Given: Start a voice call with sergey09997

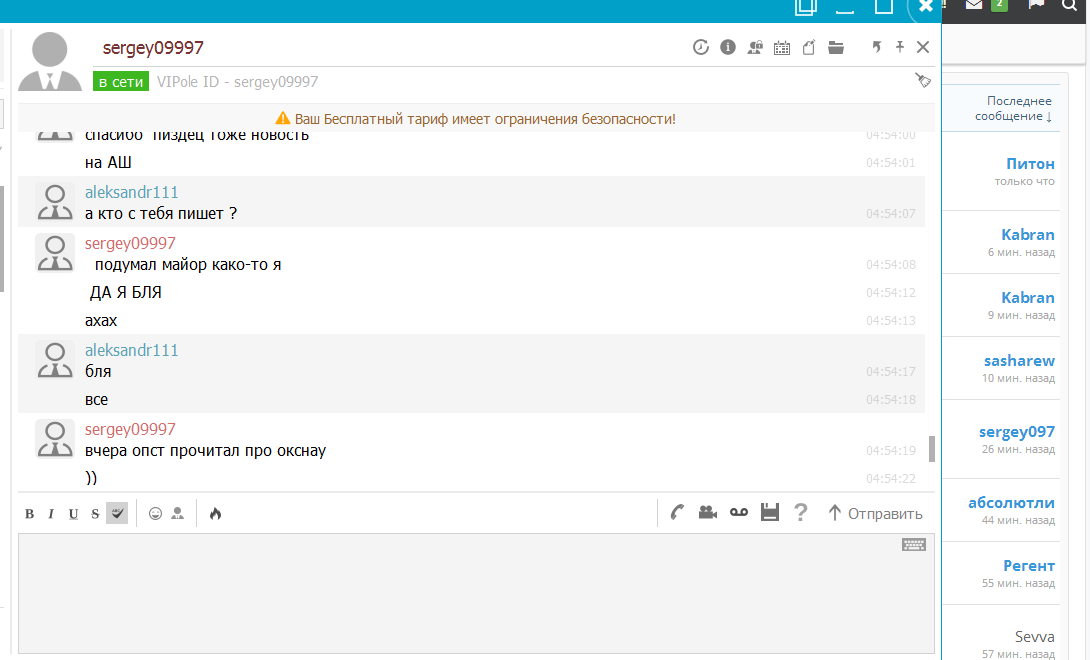Looking at the screenshot, I should click(677, 513).
